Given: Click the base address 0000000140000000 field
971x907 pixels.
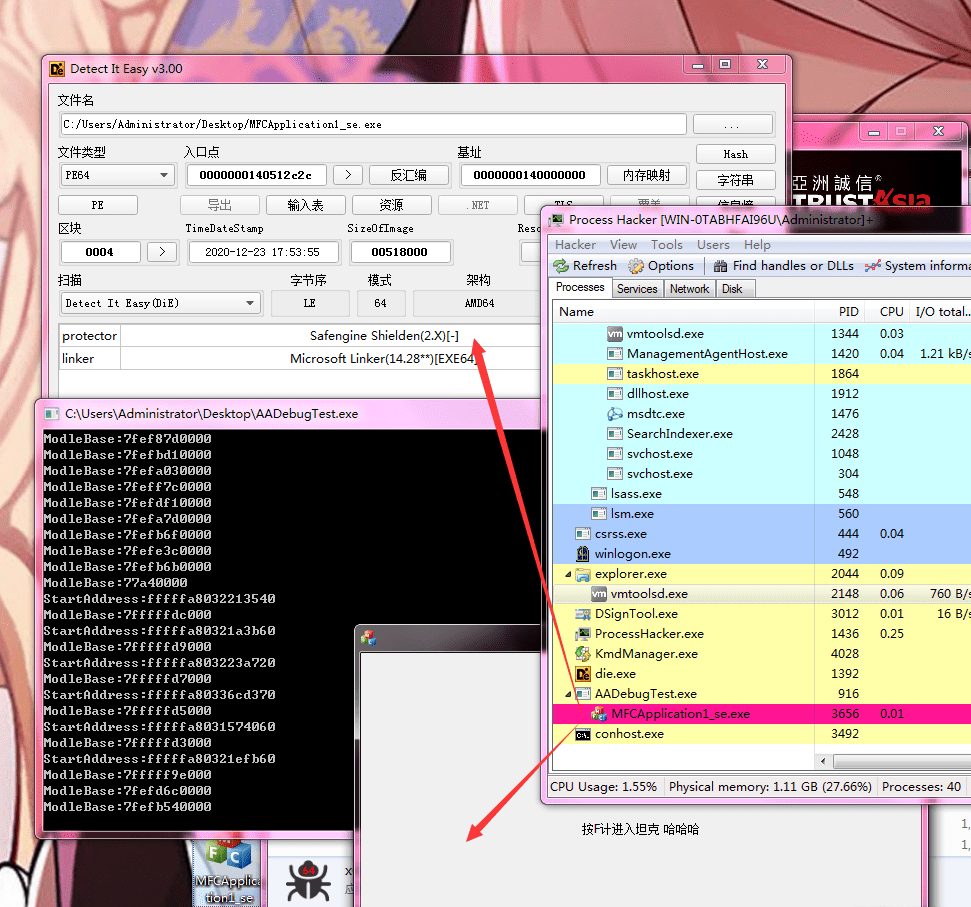Looking at the screenshot, I should click(x=530, y=175).
